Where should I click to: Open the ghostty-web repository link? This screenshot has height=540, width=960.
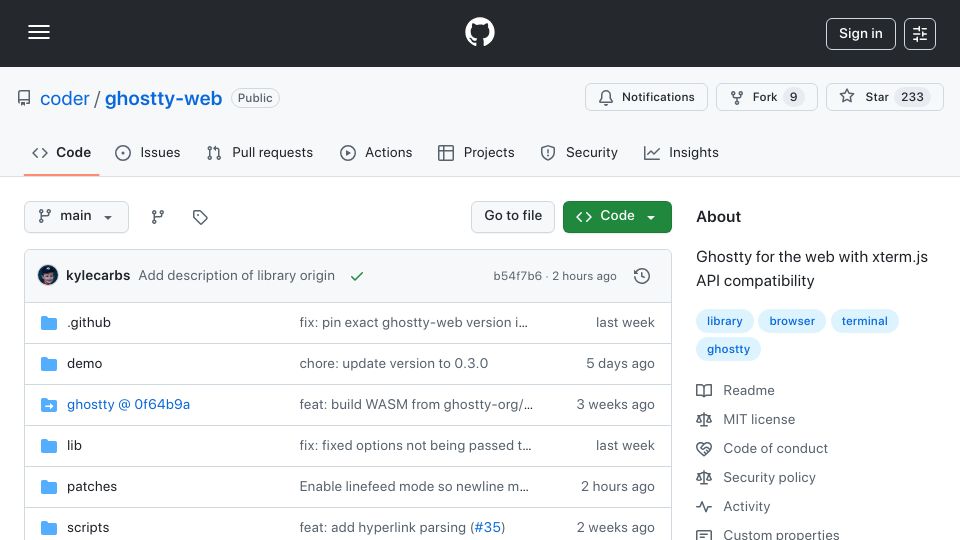pos(163,99)
